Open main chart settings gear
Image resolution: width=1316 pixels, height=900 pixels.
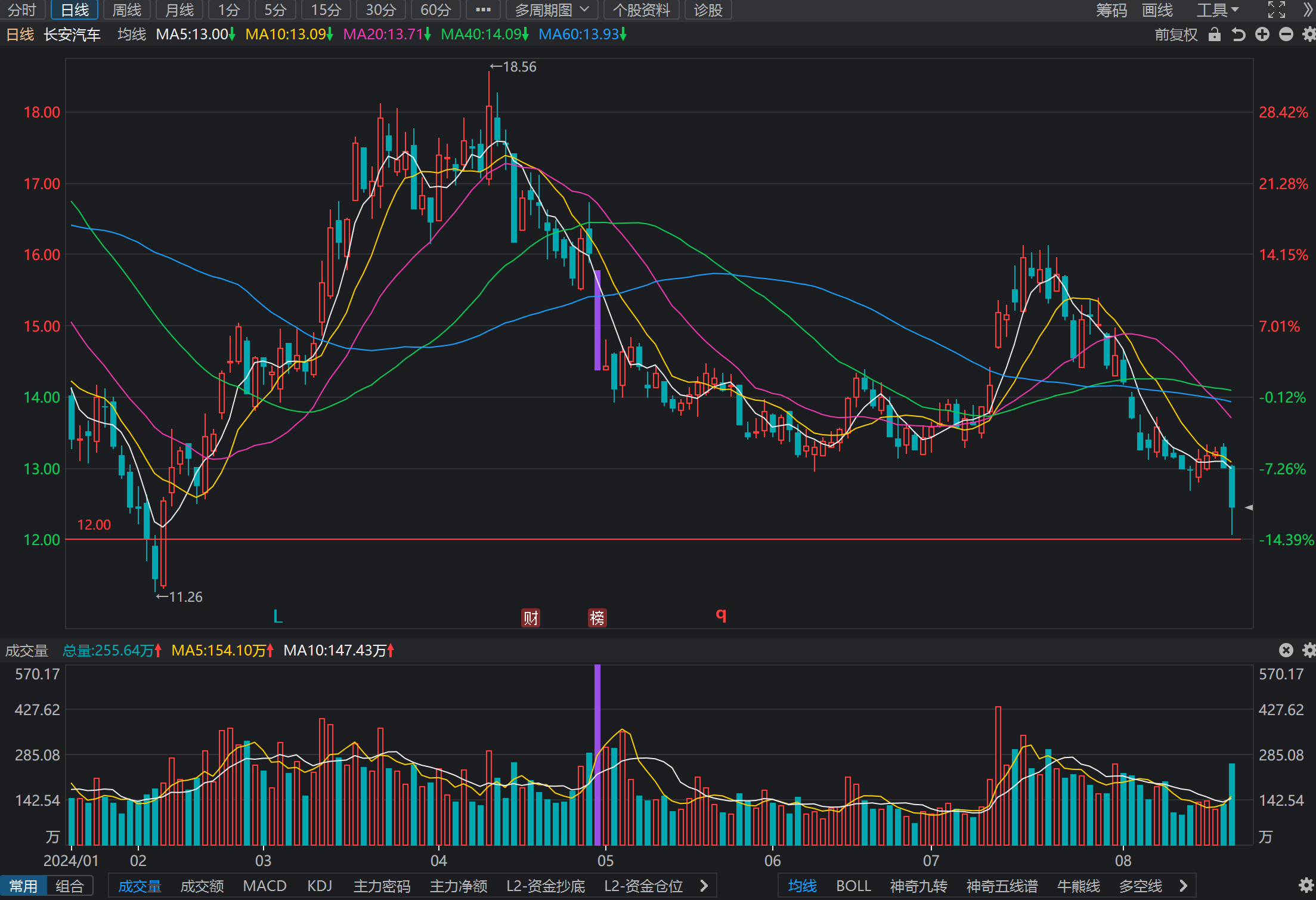(x=1309, y=35)
